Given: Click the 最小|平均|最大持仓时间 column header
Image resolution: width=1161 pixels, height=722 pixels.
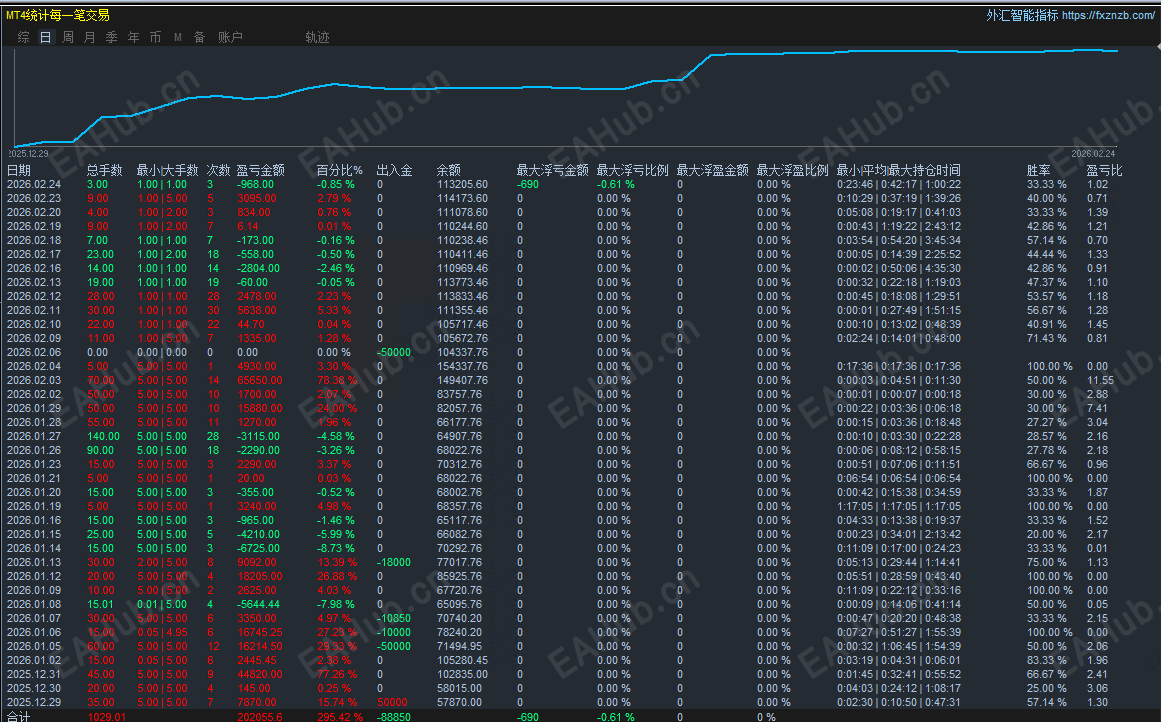Looking at the screenshot, I should [898, 170].
